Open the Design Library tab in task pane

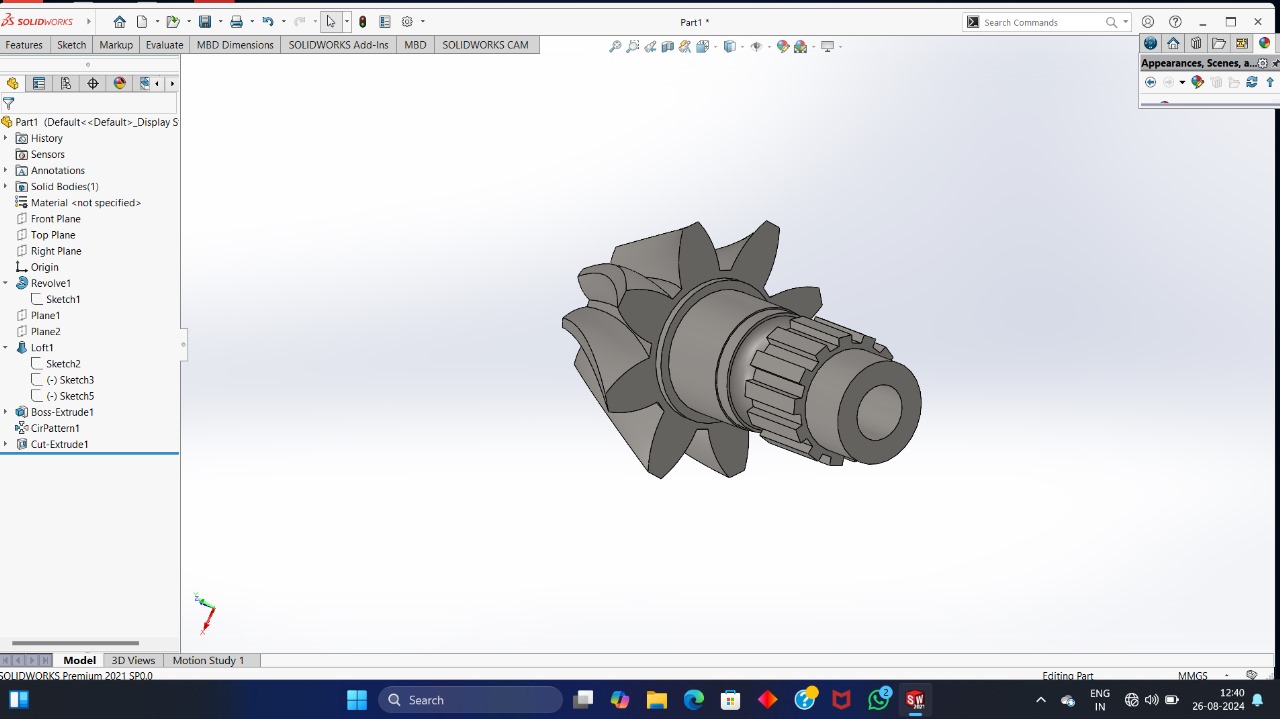pyautogui.click(x=1196, y=43)
